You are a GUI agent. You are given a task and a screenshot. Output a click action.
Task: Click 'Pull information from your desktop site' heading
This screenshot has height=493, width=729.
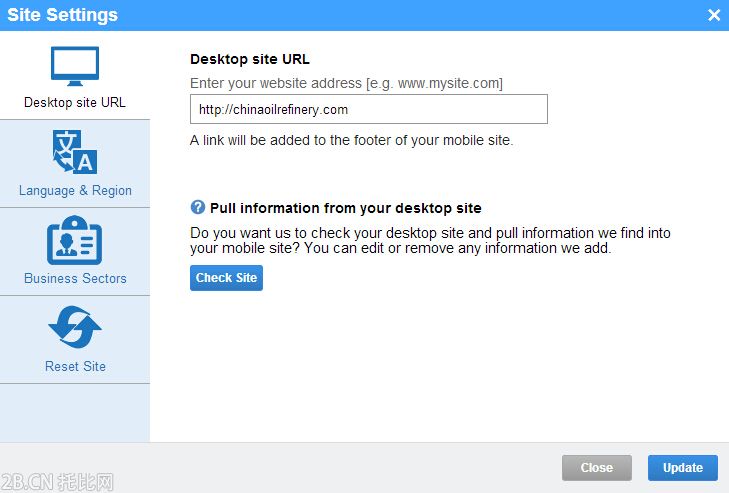345,208
